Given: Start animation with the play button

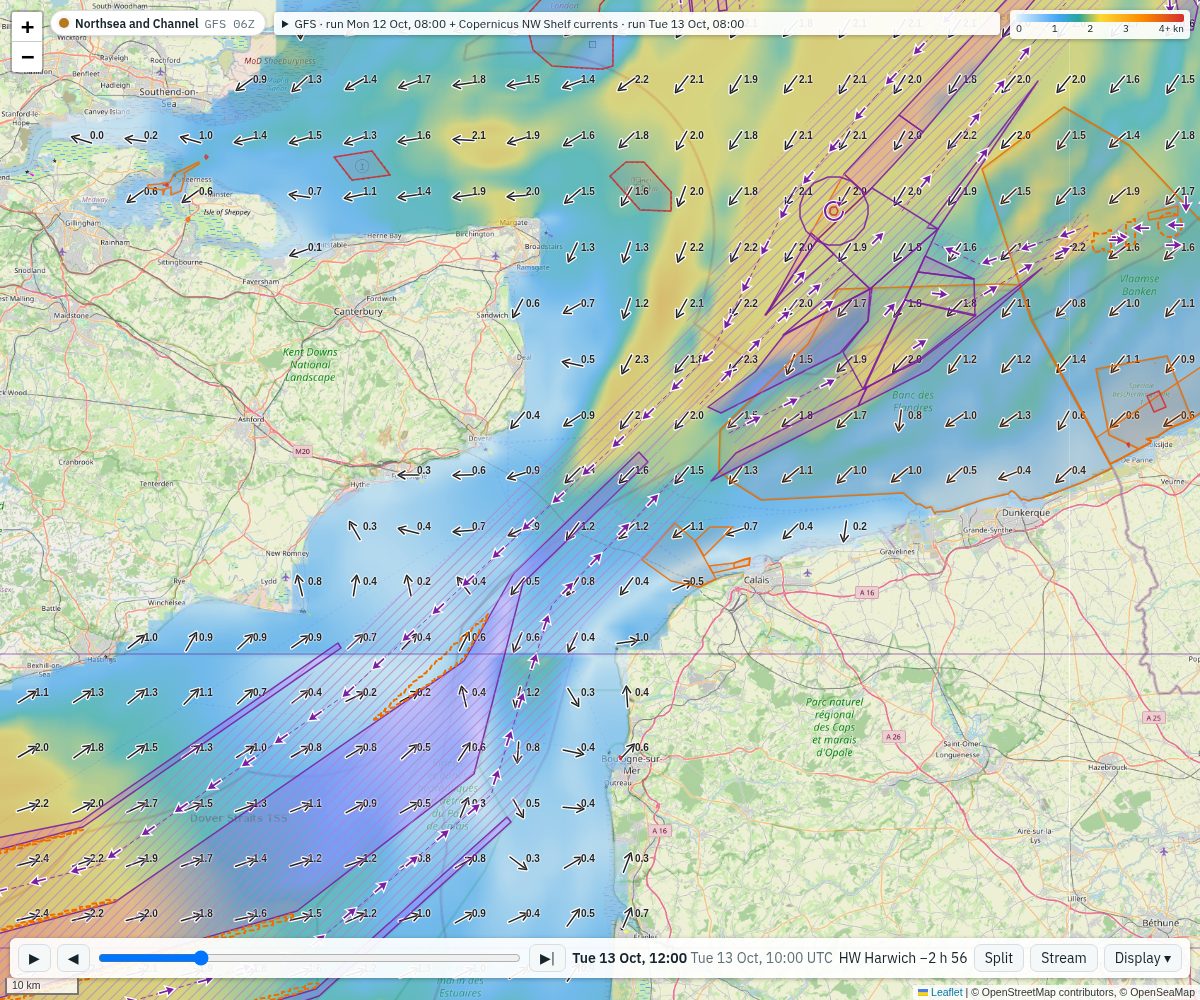Looking at the screenshot, I should click(x=34, y=958).
